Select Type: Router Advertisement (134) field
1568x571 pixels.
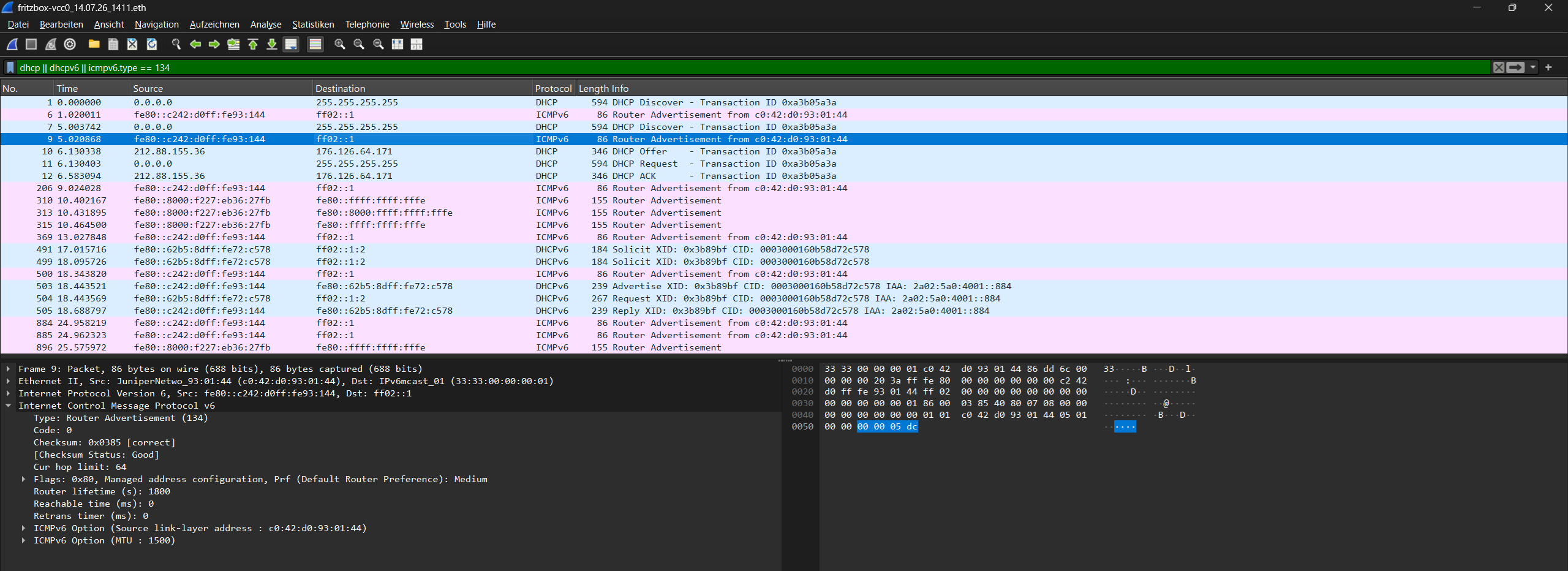(121, 418)
